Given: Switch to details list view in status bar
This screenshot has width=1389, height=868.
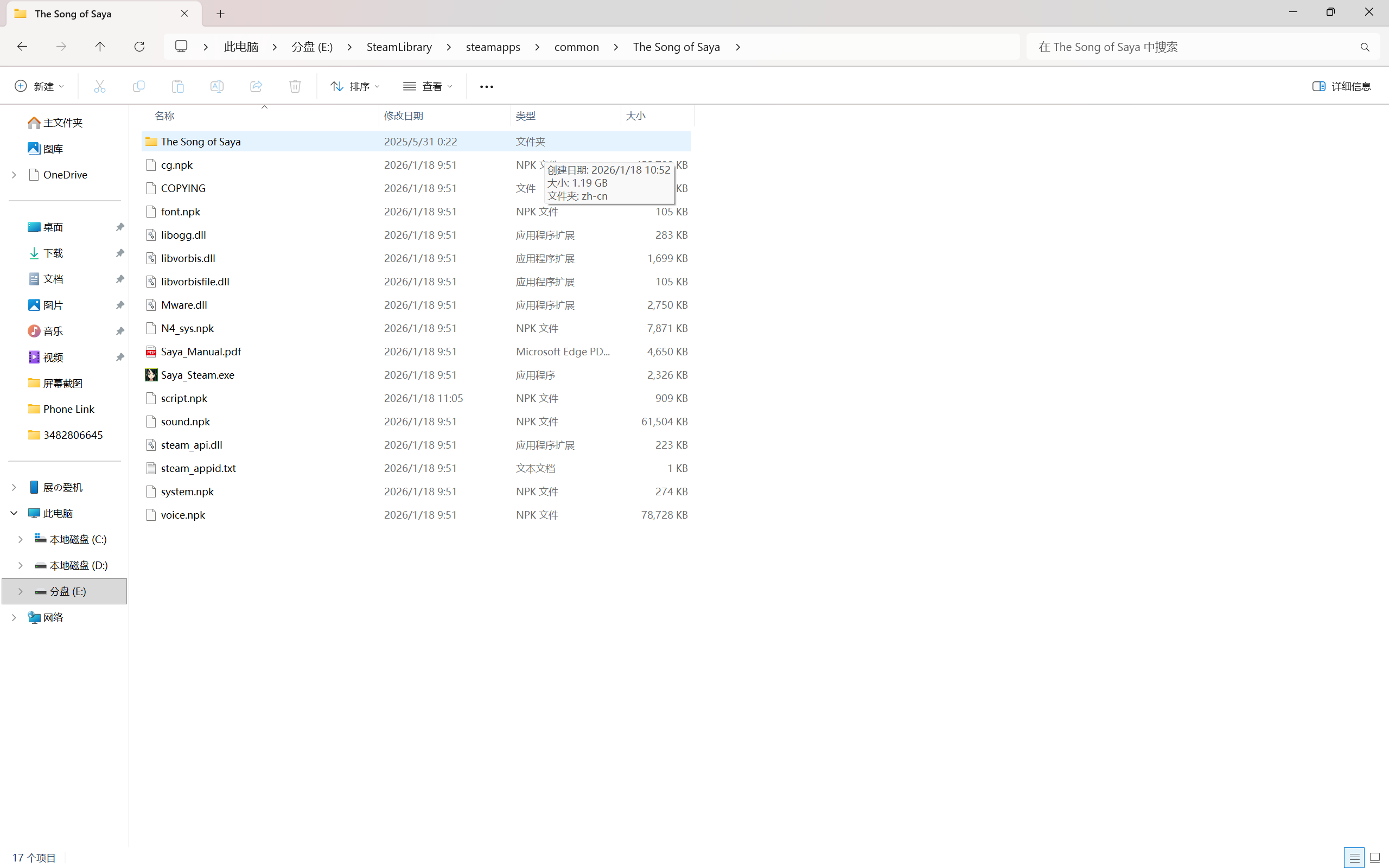Looking at the screenshot, I should coord(1354,858).
